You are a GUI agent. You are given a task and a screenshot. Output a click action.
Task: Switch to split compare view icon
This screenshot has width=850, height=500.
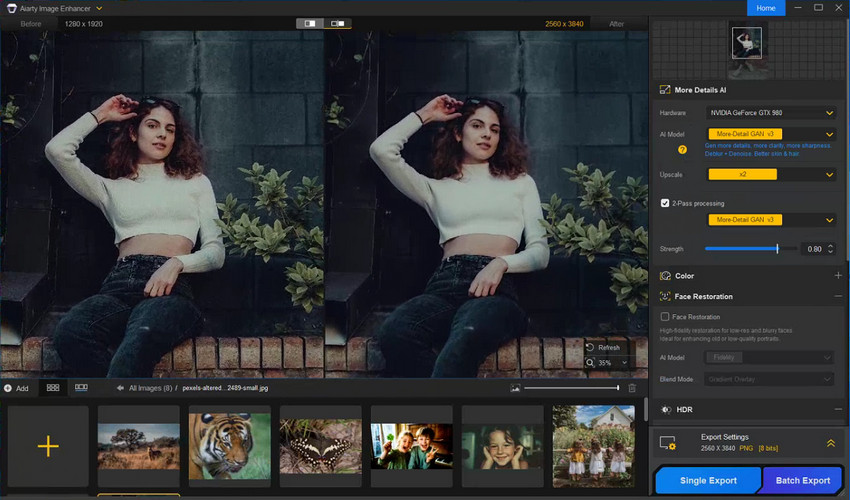pos(310,23)
